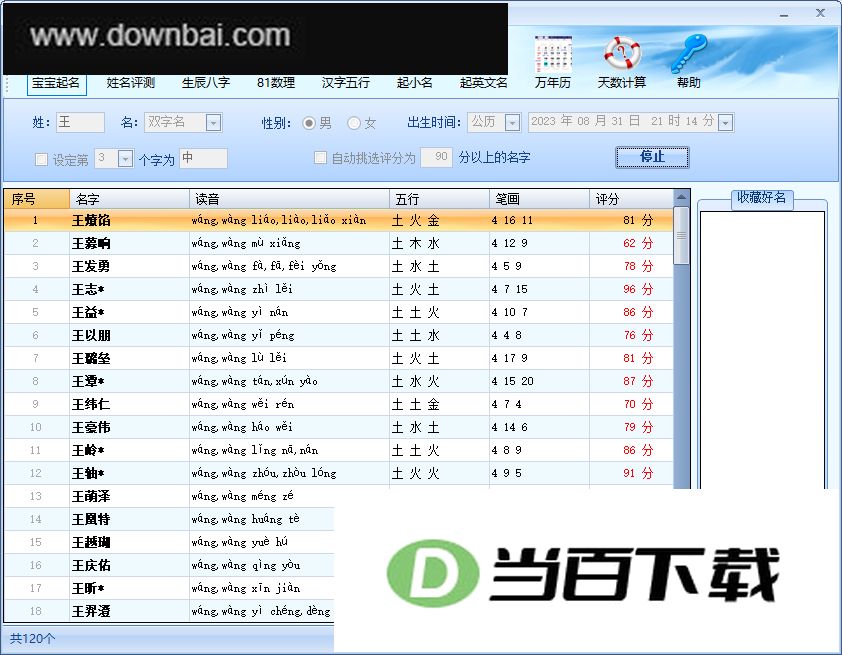Click the name list vertical scrollbar thumb
The image size is (842, 655).
(x=681, y=236)
